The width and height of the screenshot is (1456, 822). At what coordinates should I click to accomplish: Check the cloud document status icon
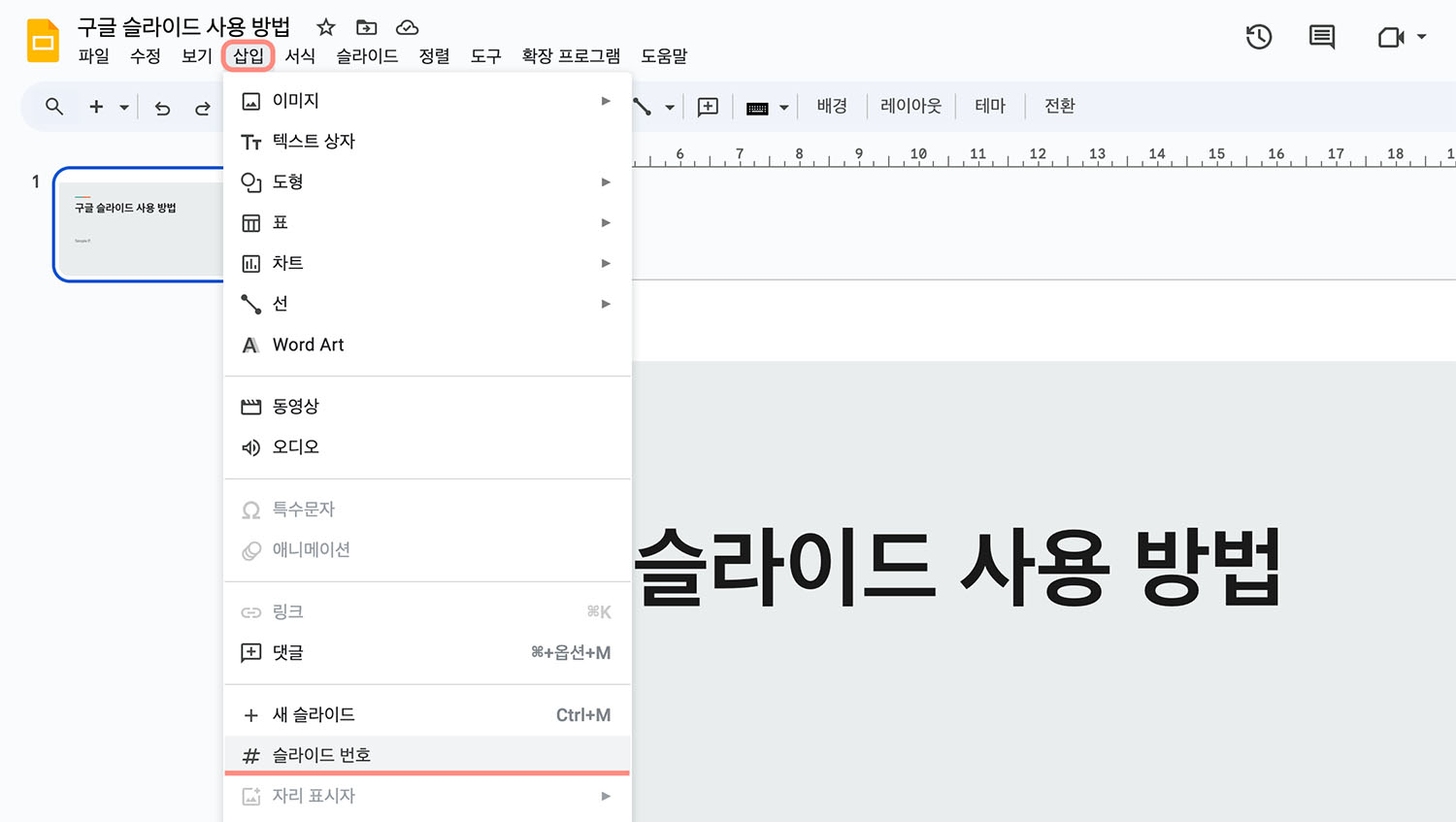point(408,27)
